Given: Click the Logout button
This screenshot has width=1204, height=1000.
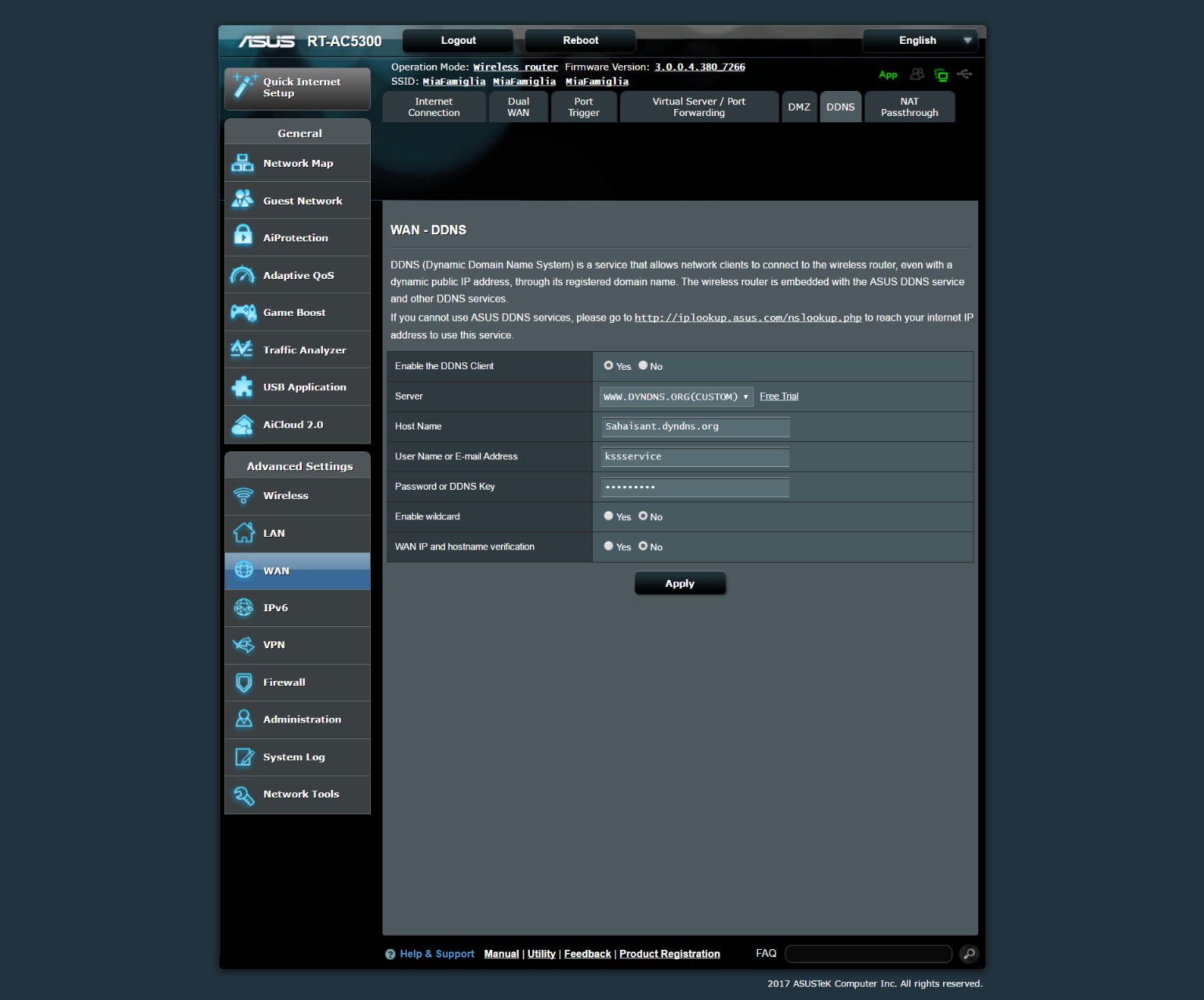Looking at the screenshot, I should [458, 41].
